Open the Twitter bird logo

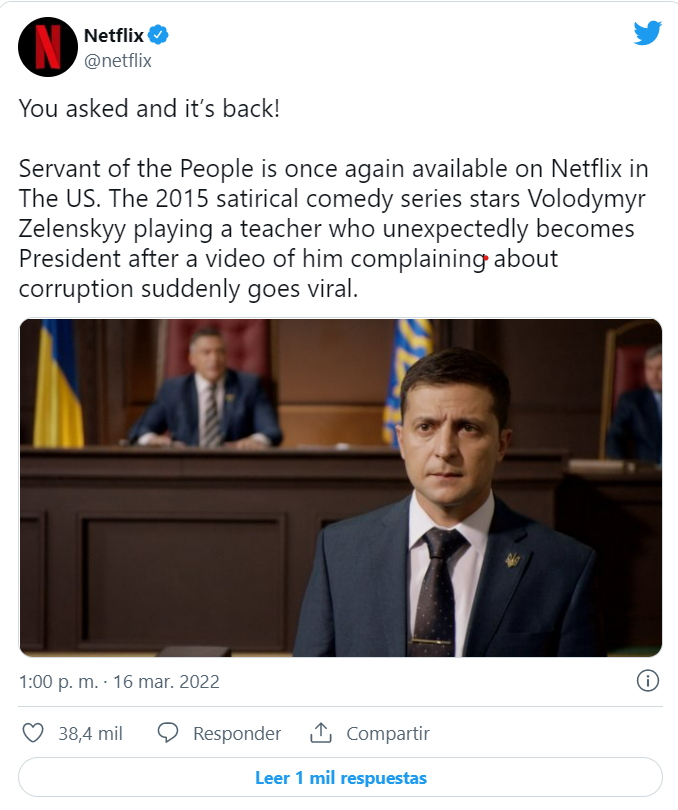coord(647,33)
